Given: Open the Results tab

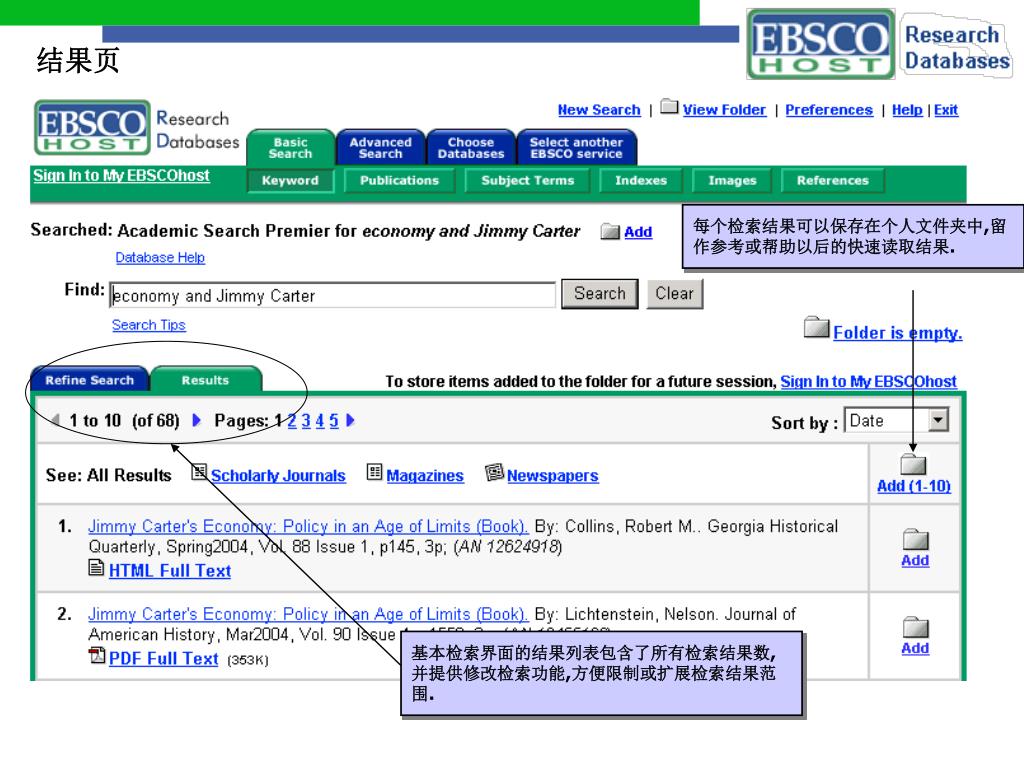Looking at the screenshot, I should (x=206, y=379).
